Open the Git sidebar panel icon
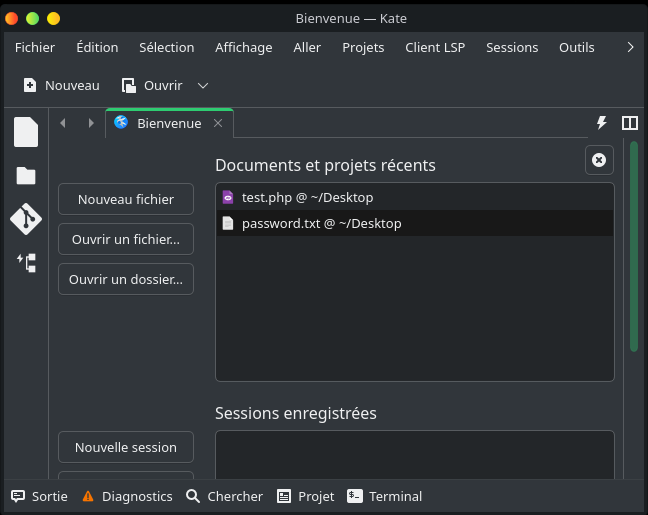This screenshot has width=648, height=515. pyautogui.click(x=26, y=219)
